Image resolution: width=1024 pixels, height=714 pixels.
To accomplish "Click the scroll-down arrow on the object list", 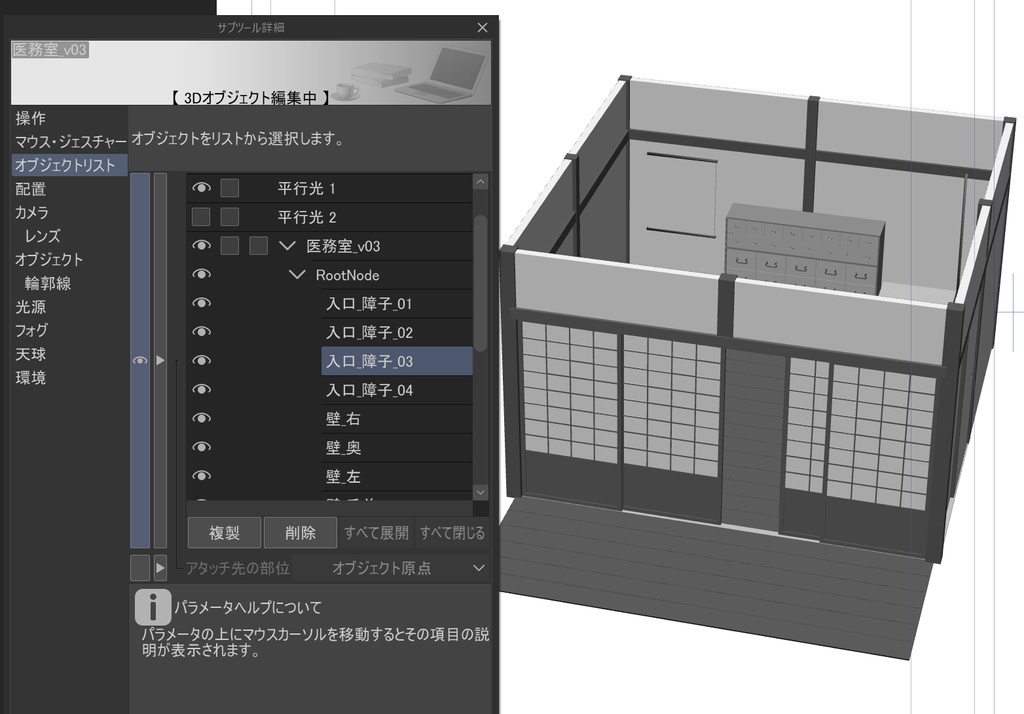I will coord(481,492).
